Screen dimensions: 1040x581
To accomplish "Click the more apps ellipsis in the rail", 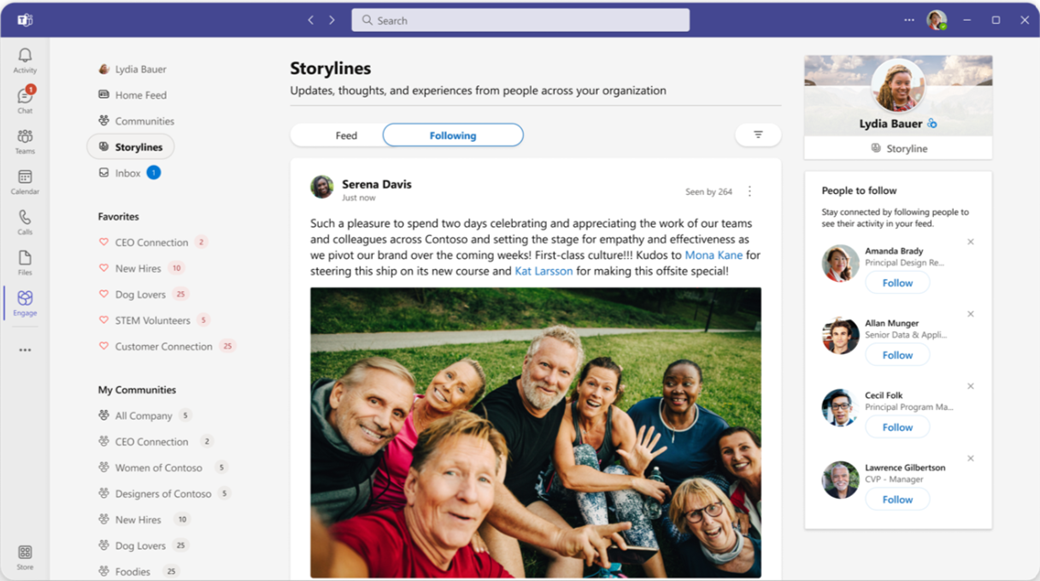I will pyautogui.click(x=25, y=348).
